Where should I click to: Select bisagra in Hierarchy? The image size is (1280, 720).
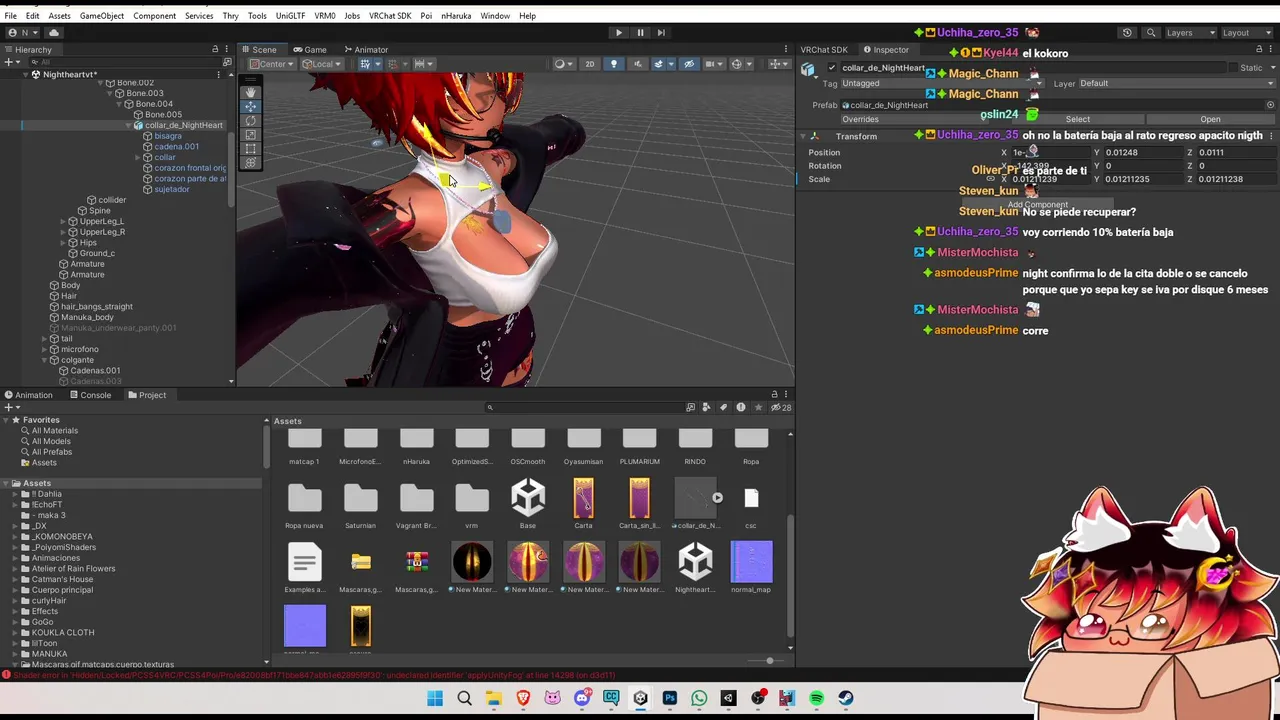pyautogui.click(x=168, y=136)
